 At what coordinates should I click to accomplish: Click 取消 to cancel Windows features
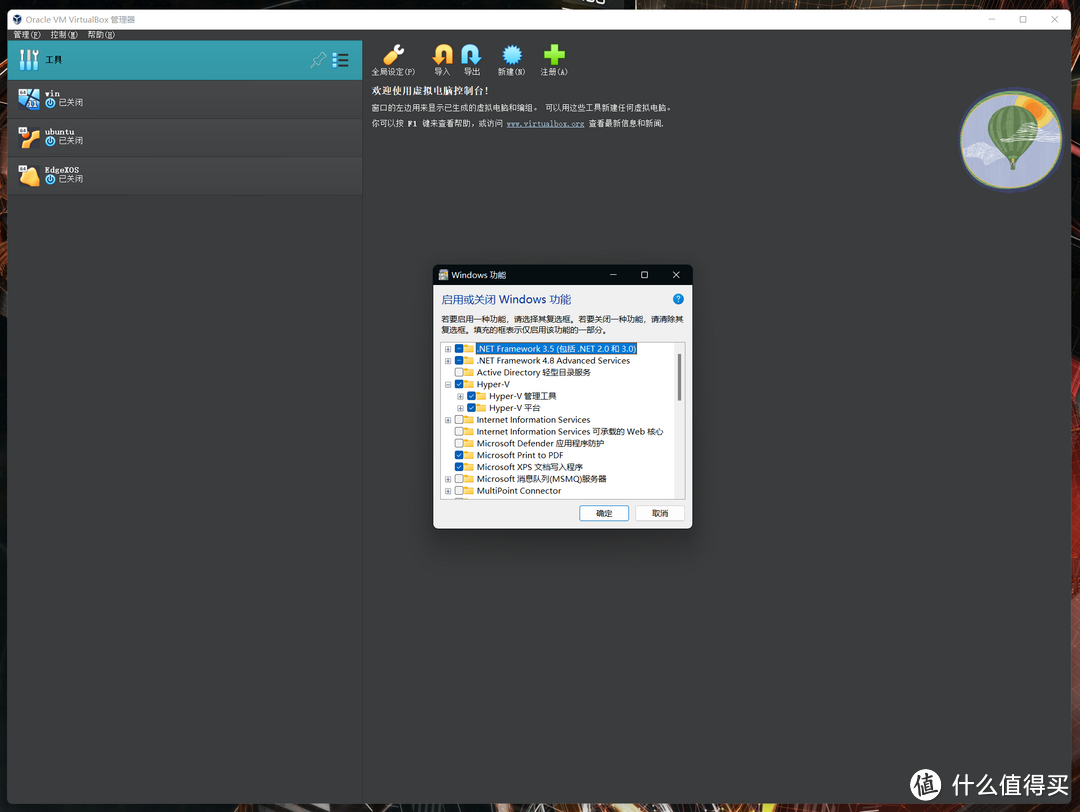(660, 513)
